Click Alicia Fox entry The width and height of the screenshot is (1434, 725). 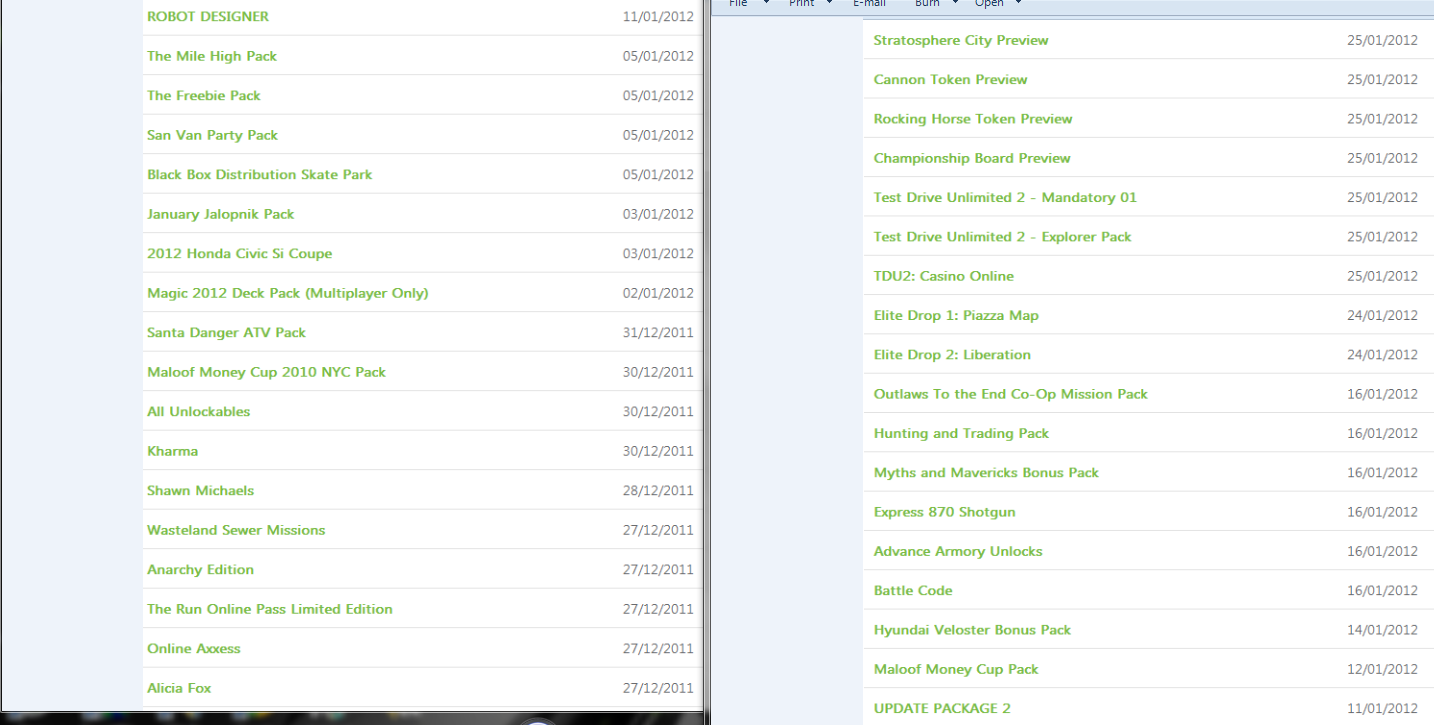click(x=179, y=688)
